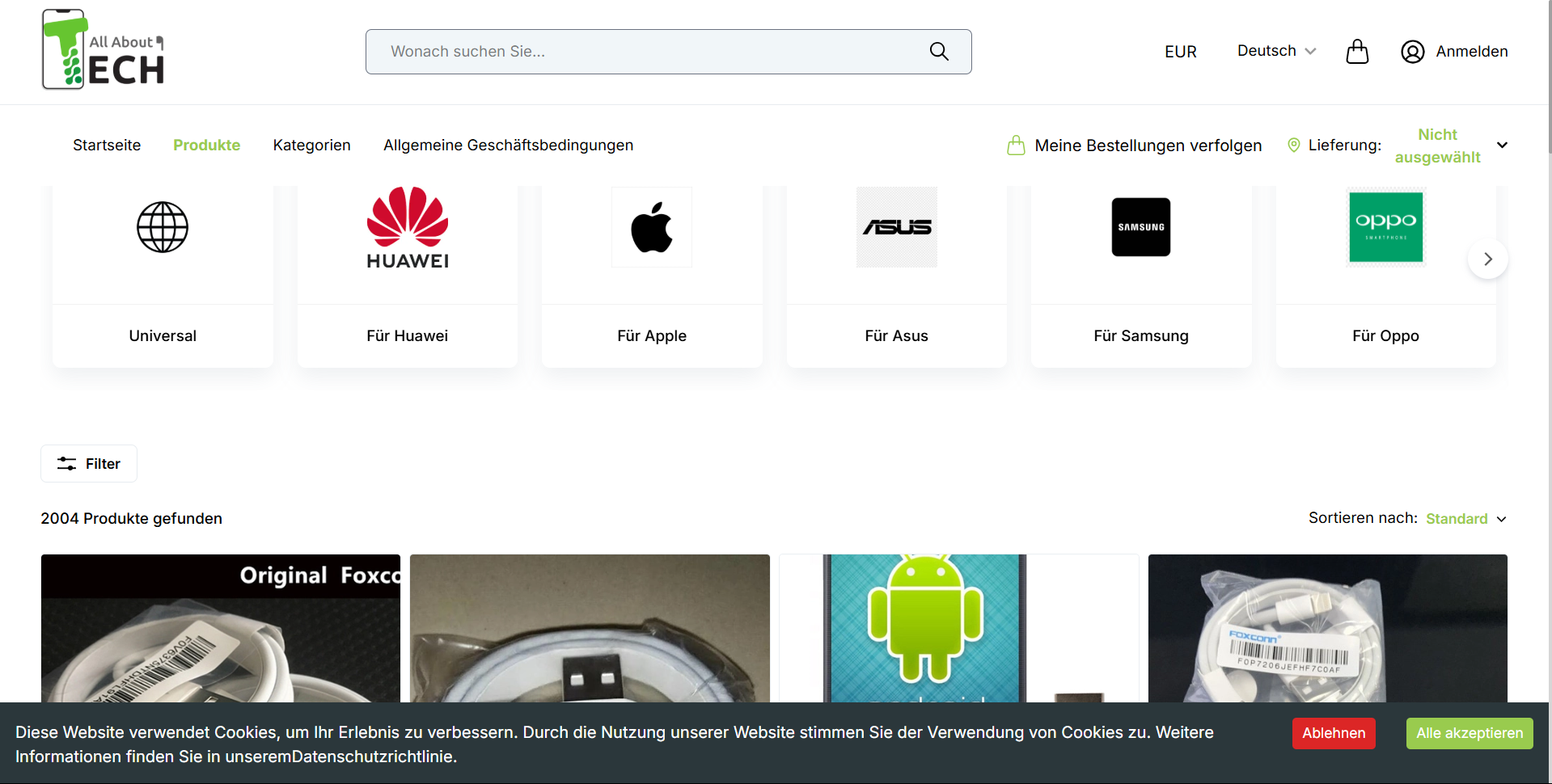
Task: Open the USB cable close-up product image
Action: pos(590,628)
